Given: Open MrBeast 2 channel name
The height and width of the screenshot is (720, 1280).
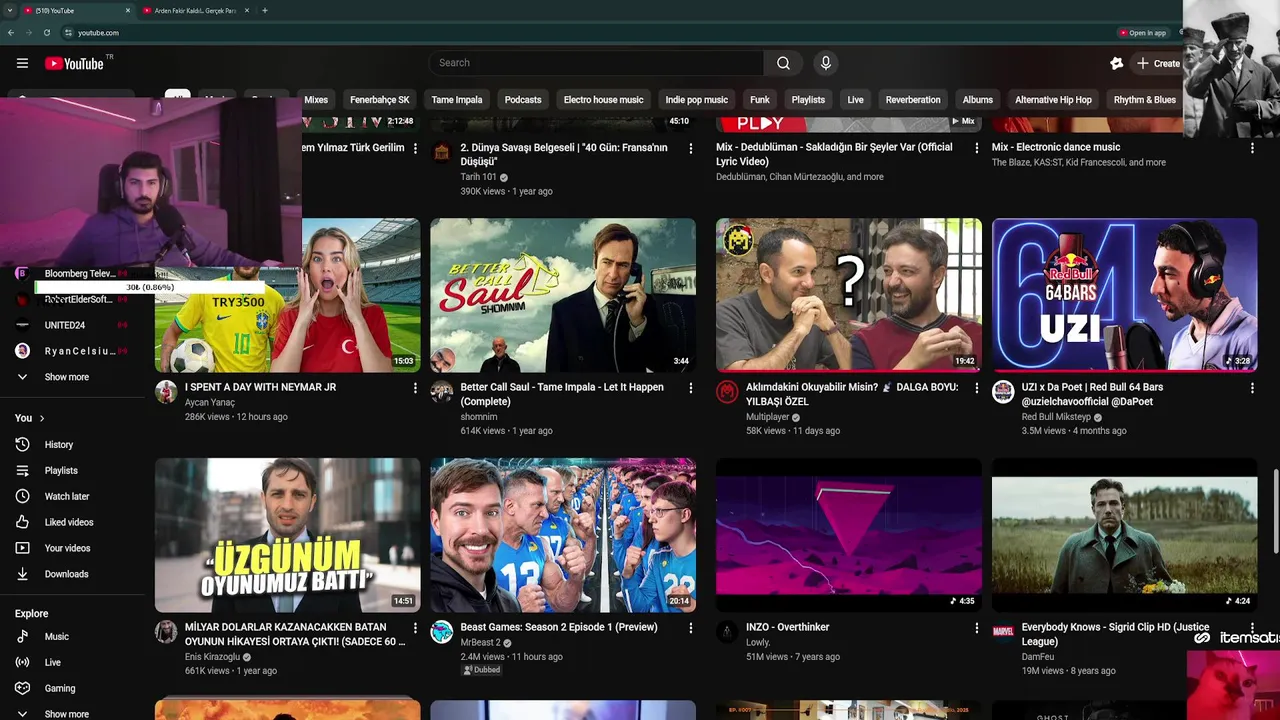Looking at the screenshot, I should (480, 643).
